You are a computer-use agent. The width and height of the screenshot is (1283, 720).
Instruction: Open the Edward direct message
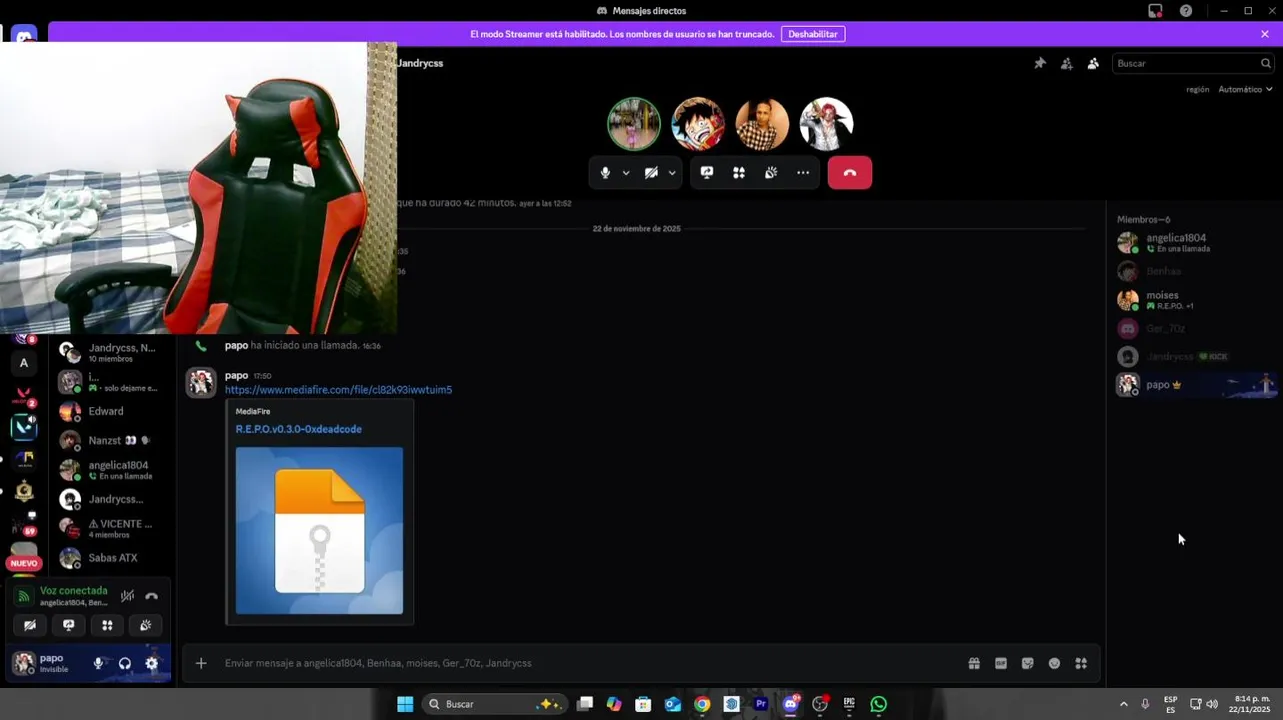112,411
